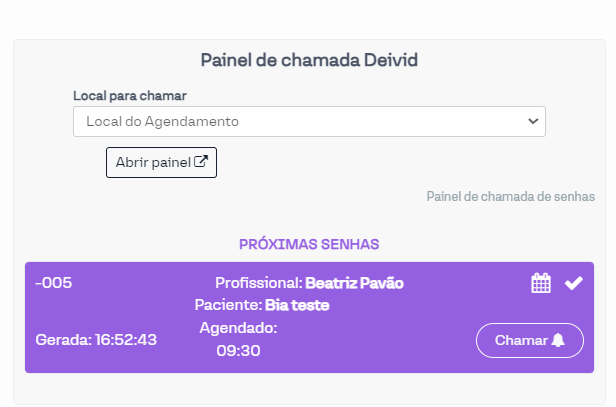
Task: Click the bell icon inside Chamar
Action: [x=558, y=340]
